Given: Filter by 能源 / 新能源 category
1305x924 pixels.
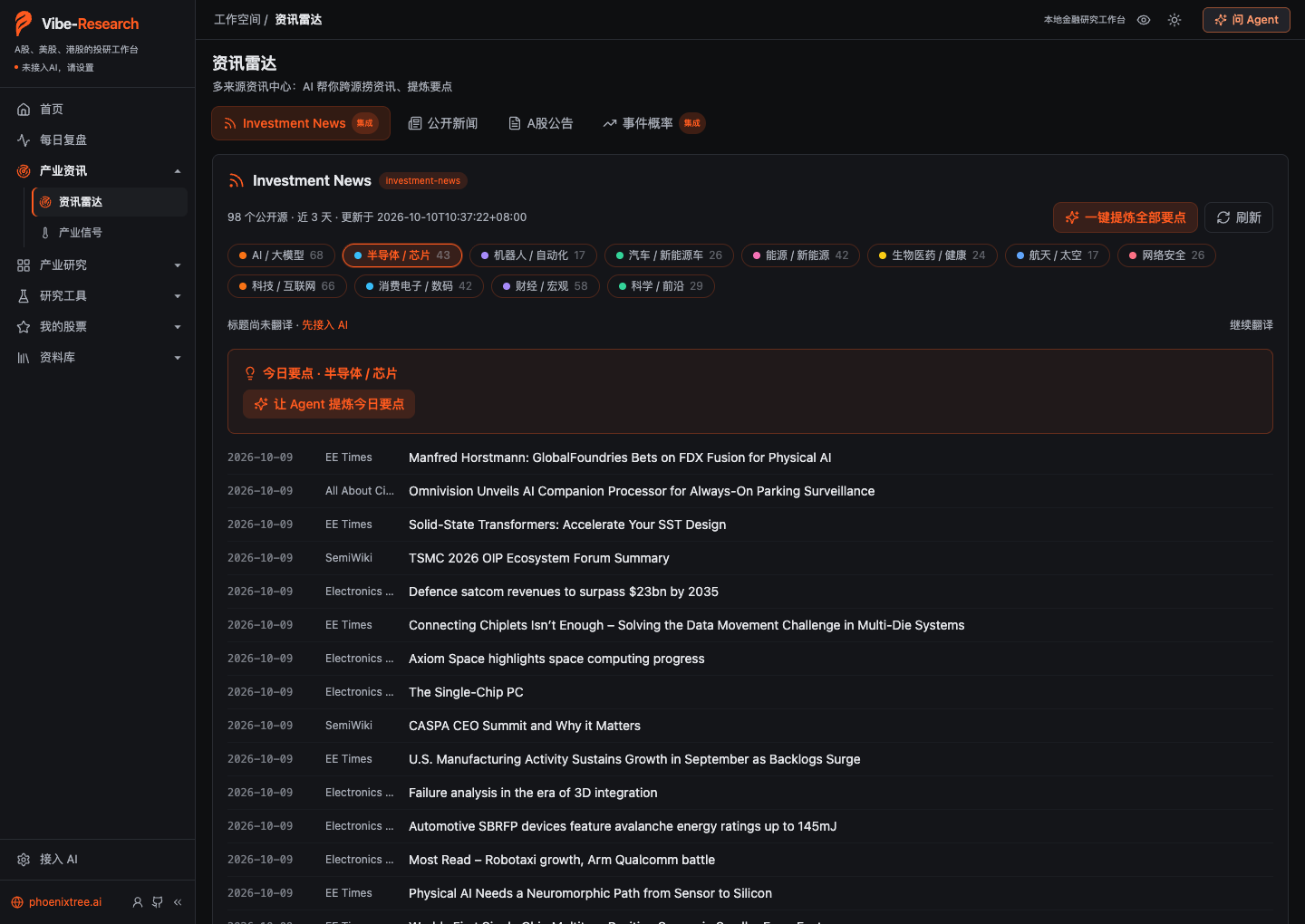Looking at the screenshot, I should pos(801,255).
